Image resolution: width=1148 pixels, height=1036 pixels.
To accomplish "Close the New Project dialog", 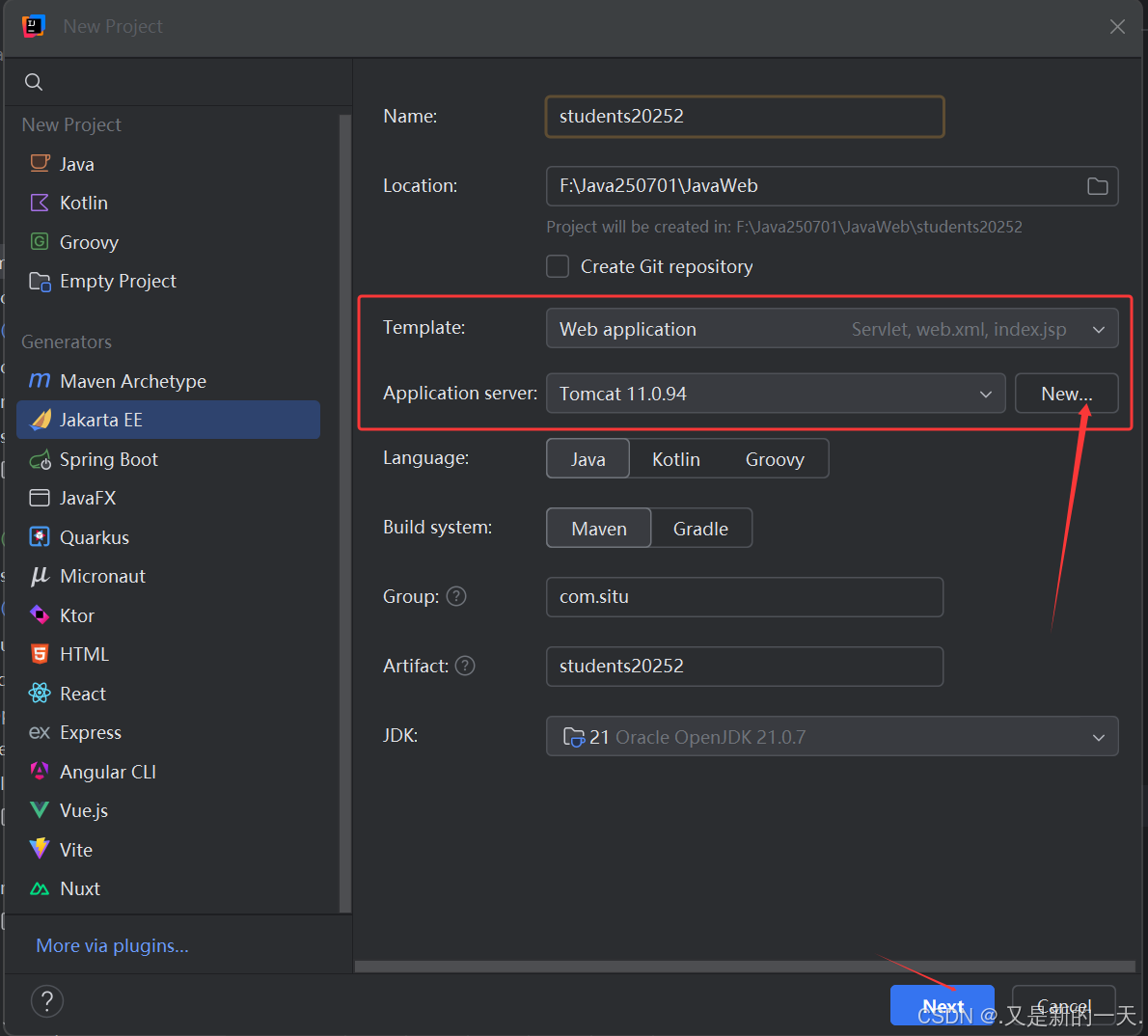I will pos(1117,27).
